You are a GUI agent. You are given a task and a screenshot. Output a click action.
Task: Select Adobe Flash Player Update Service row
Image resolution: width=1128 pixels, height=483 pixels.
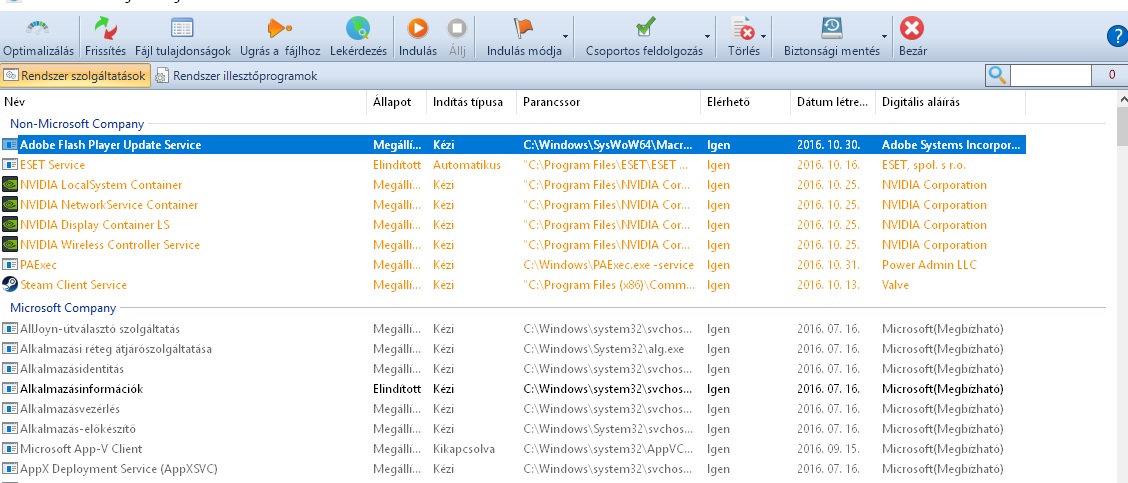[x=513, y=145]
